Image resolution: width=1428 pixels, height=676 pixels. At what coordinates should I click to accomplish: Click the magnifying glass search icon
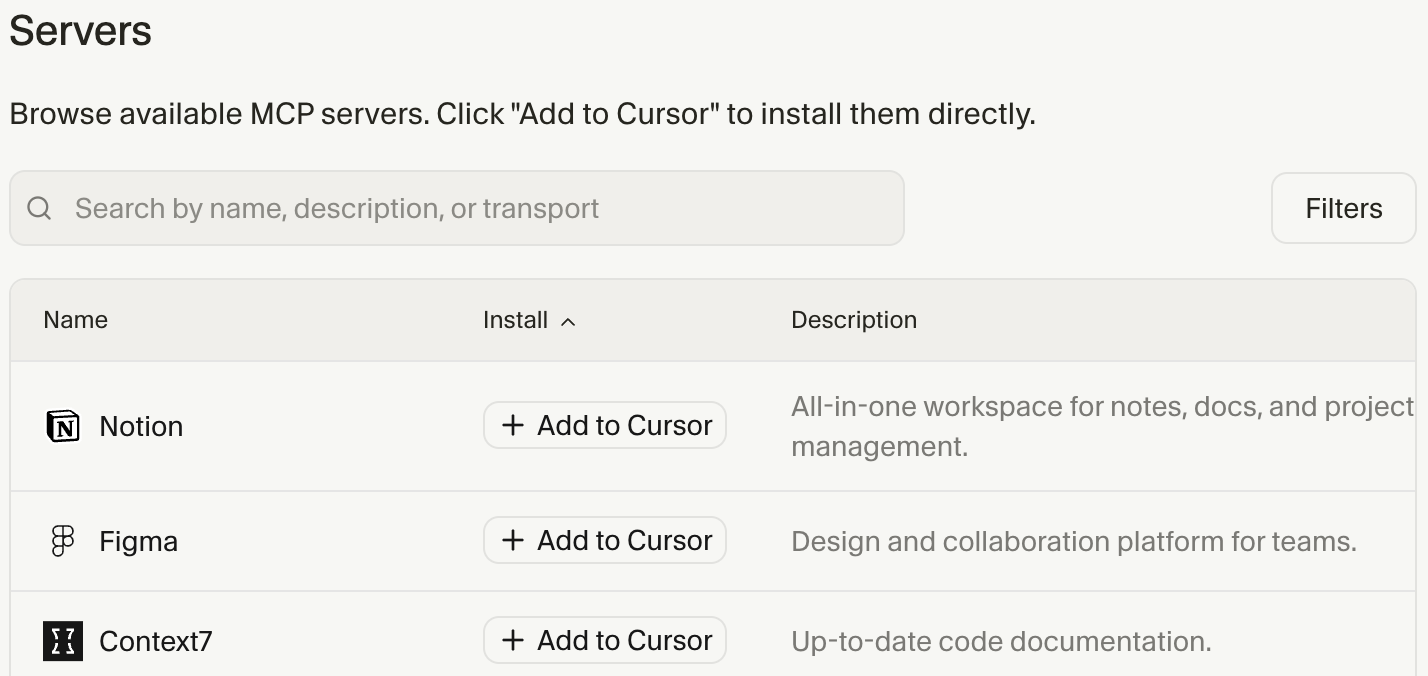pos(39,208)
